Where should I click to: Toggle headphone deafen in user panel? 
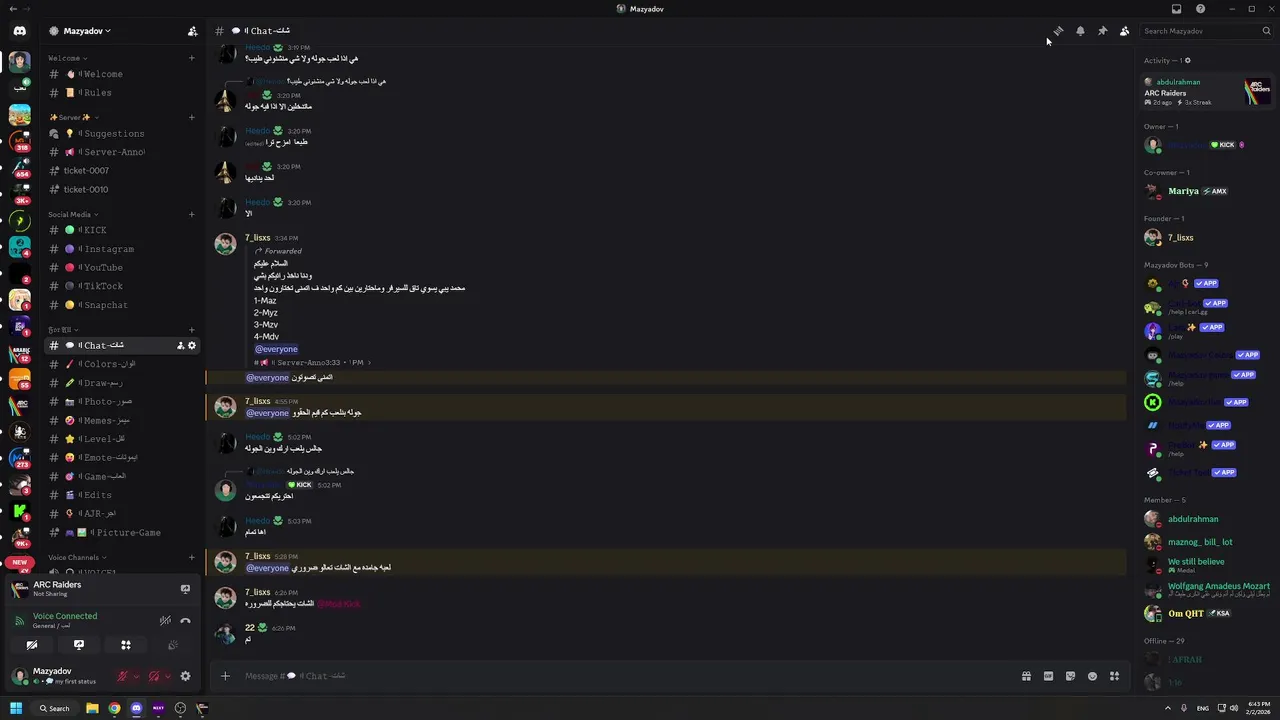[153, 676]
